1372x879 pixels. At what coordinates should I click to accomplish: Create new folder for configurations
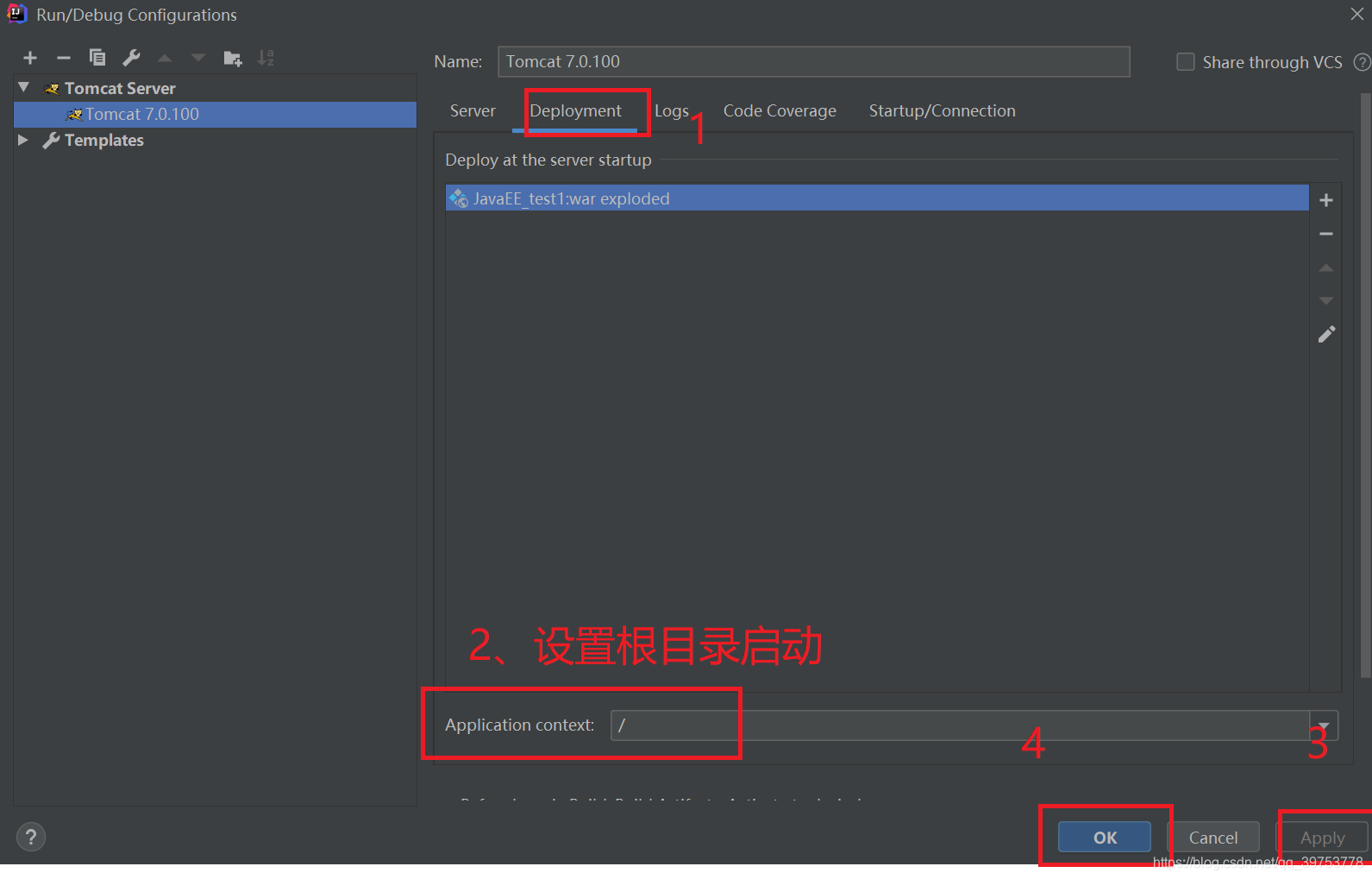(x=233, y=58)
